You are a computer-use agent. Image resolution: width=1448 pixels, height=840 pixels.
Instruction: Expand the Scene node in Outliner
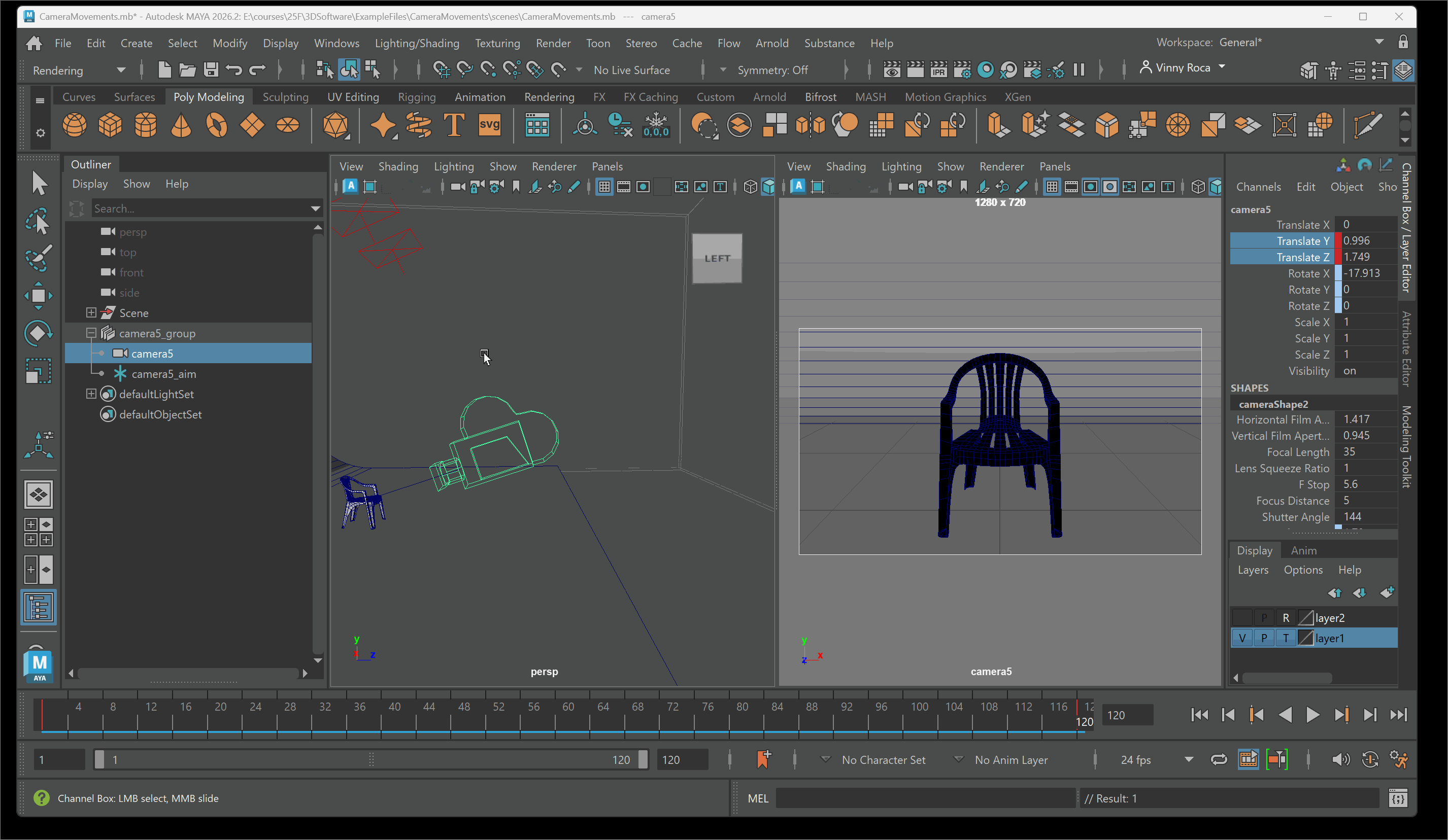[91, 313]
